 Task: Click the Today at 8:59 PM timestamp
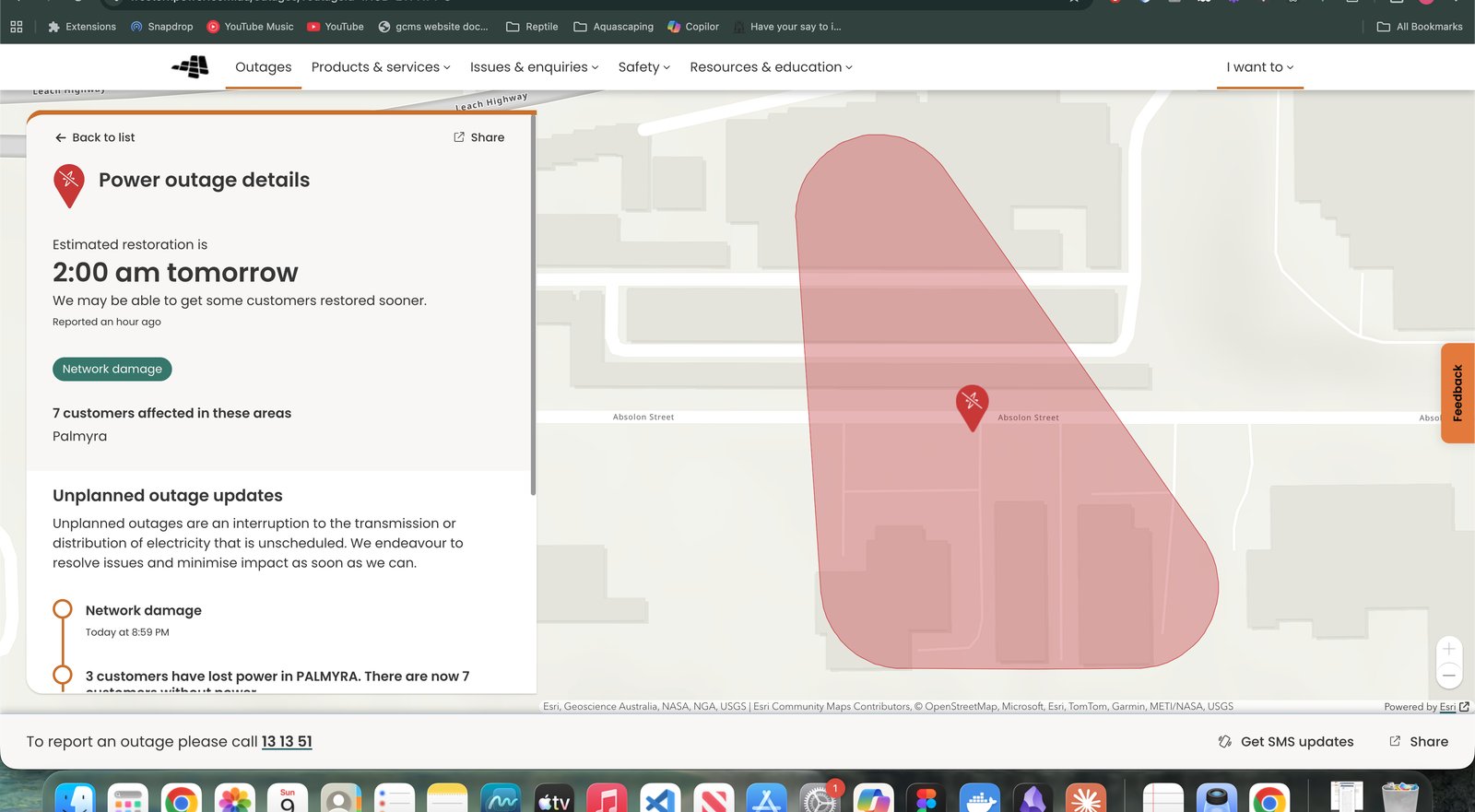pyautogui.click(x=127, y=632)
